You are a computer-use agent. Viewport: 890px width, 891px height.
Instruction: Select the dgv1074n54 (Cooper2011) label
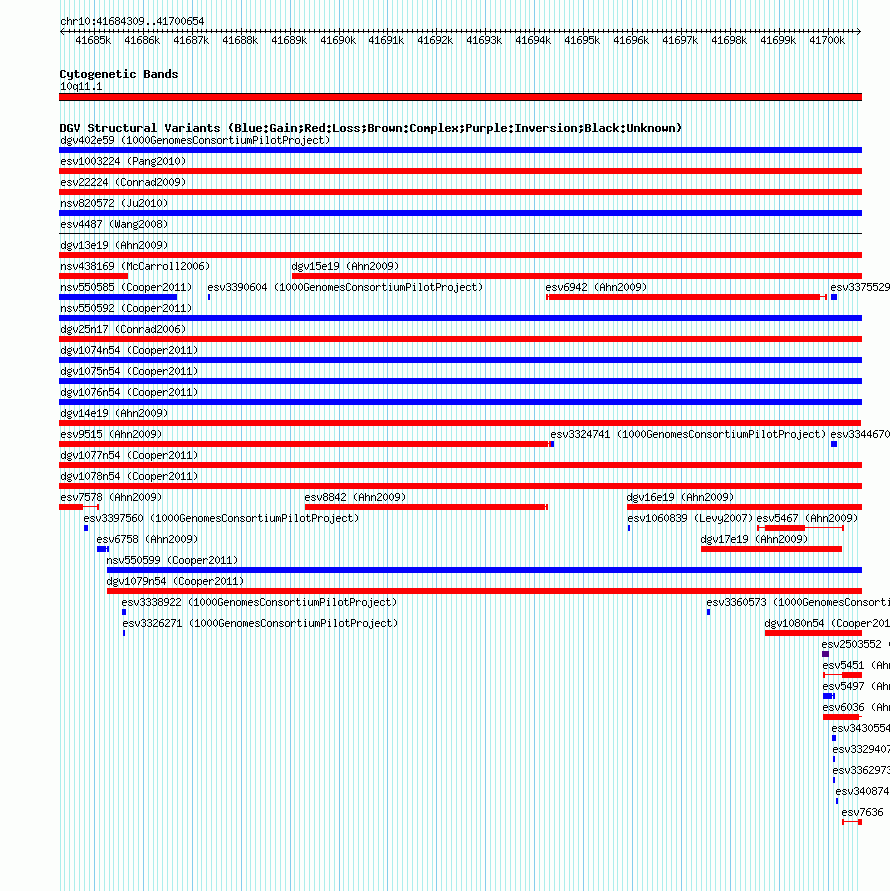(129, 350)
